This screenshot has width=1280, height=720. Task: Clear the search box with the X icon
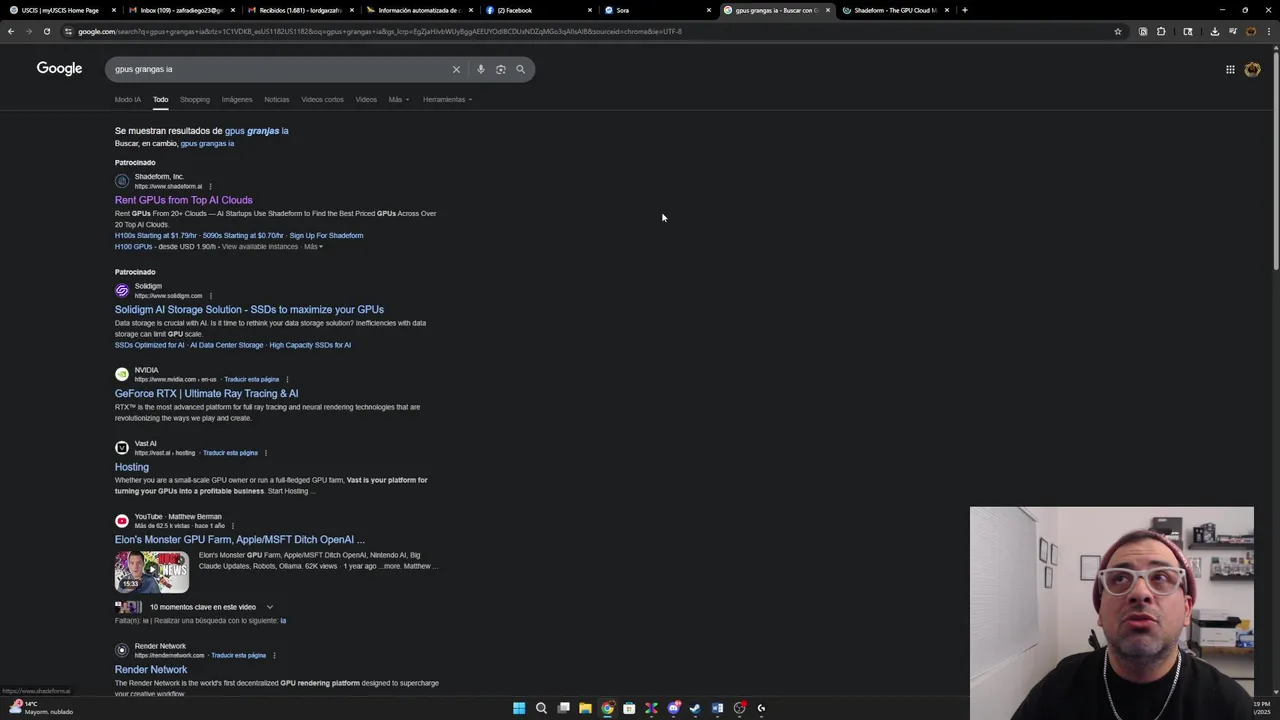click(x=456, y=69)
